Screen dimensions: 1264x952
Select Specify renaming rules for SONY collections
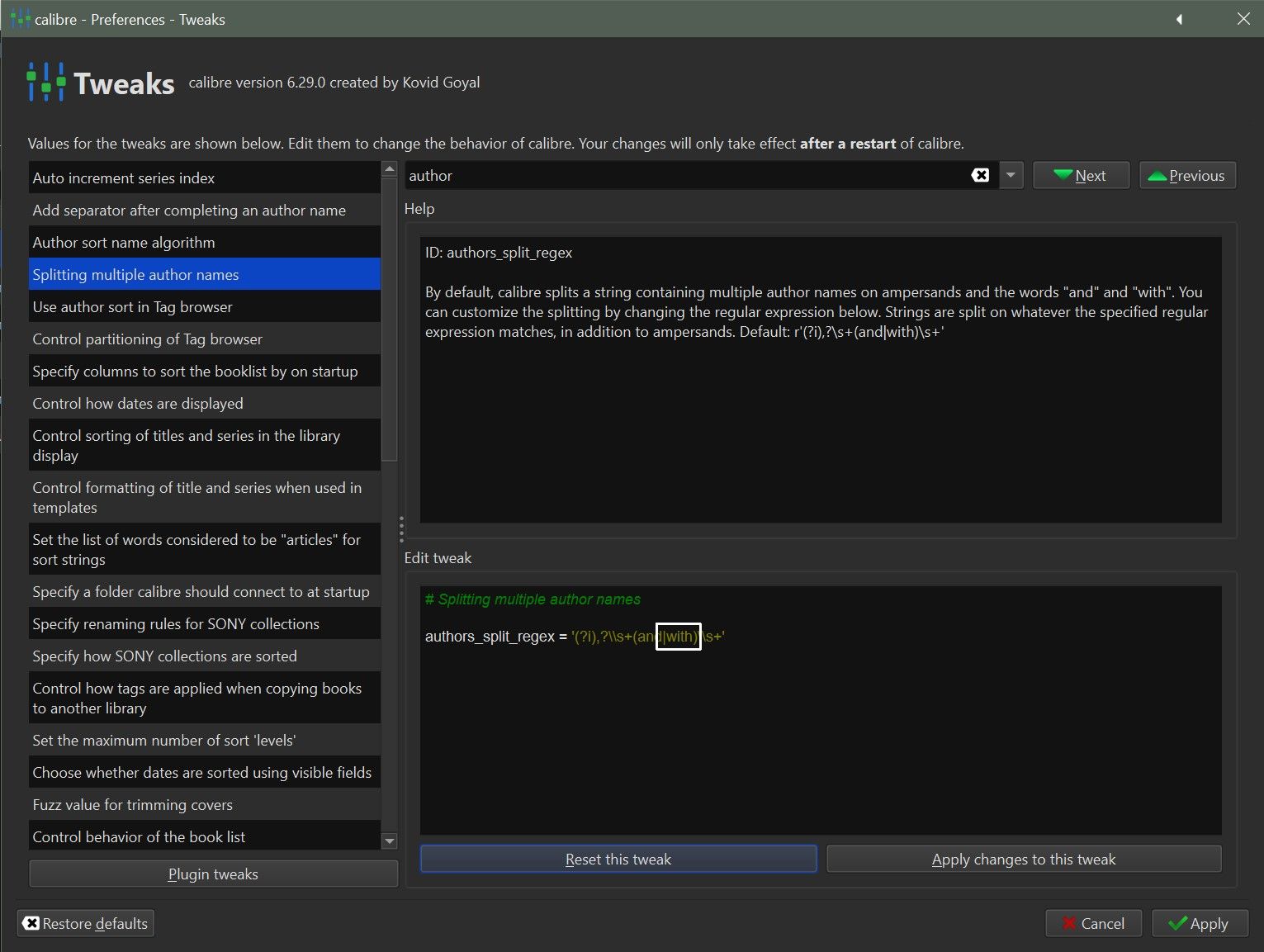point(205,623)
